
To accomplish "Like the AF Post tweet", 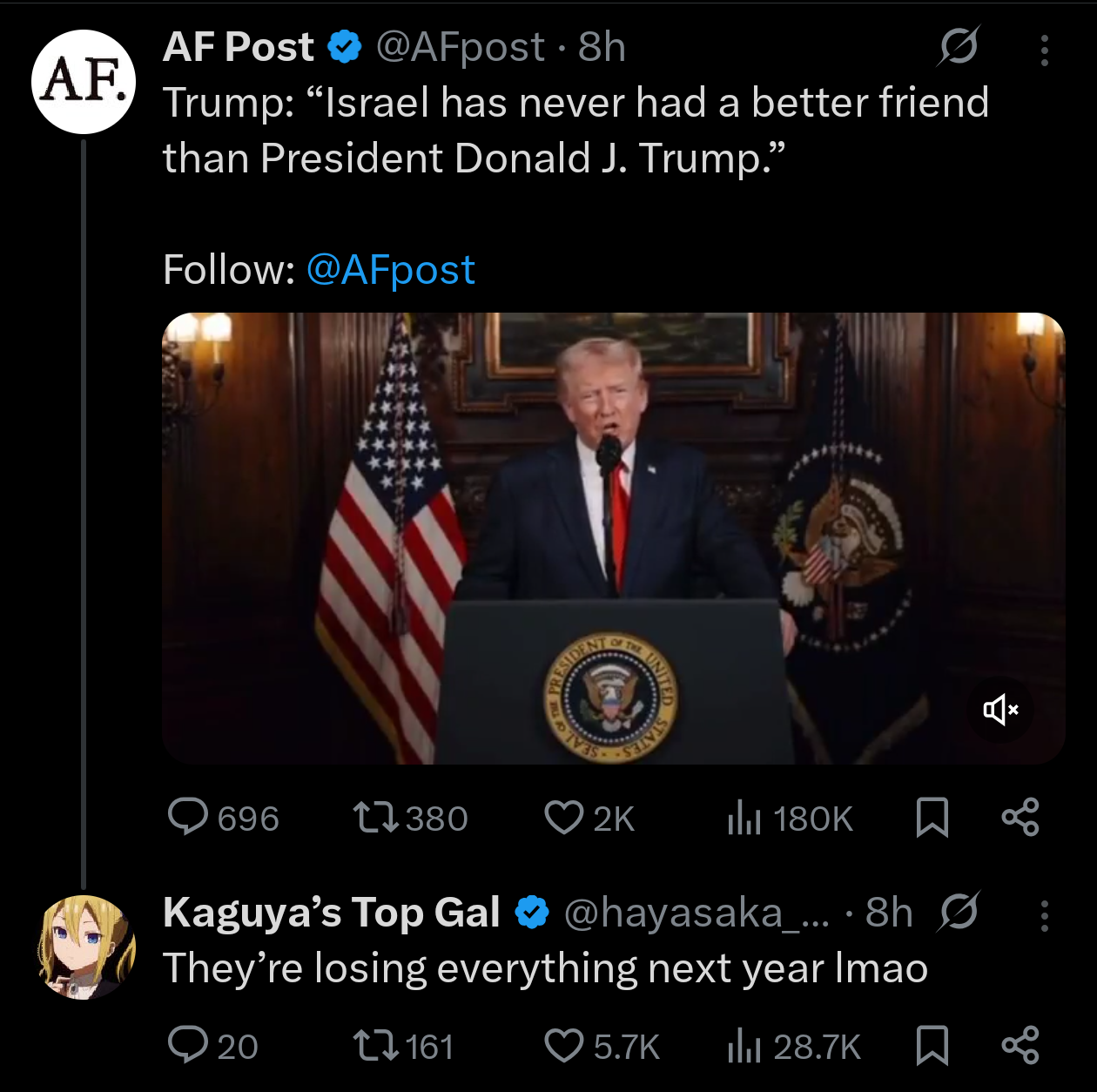I will (563, 818).
